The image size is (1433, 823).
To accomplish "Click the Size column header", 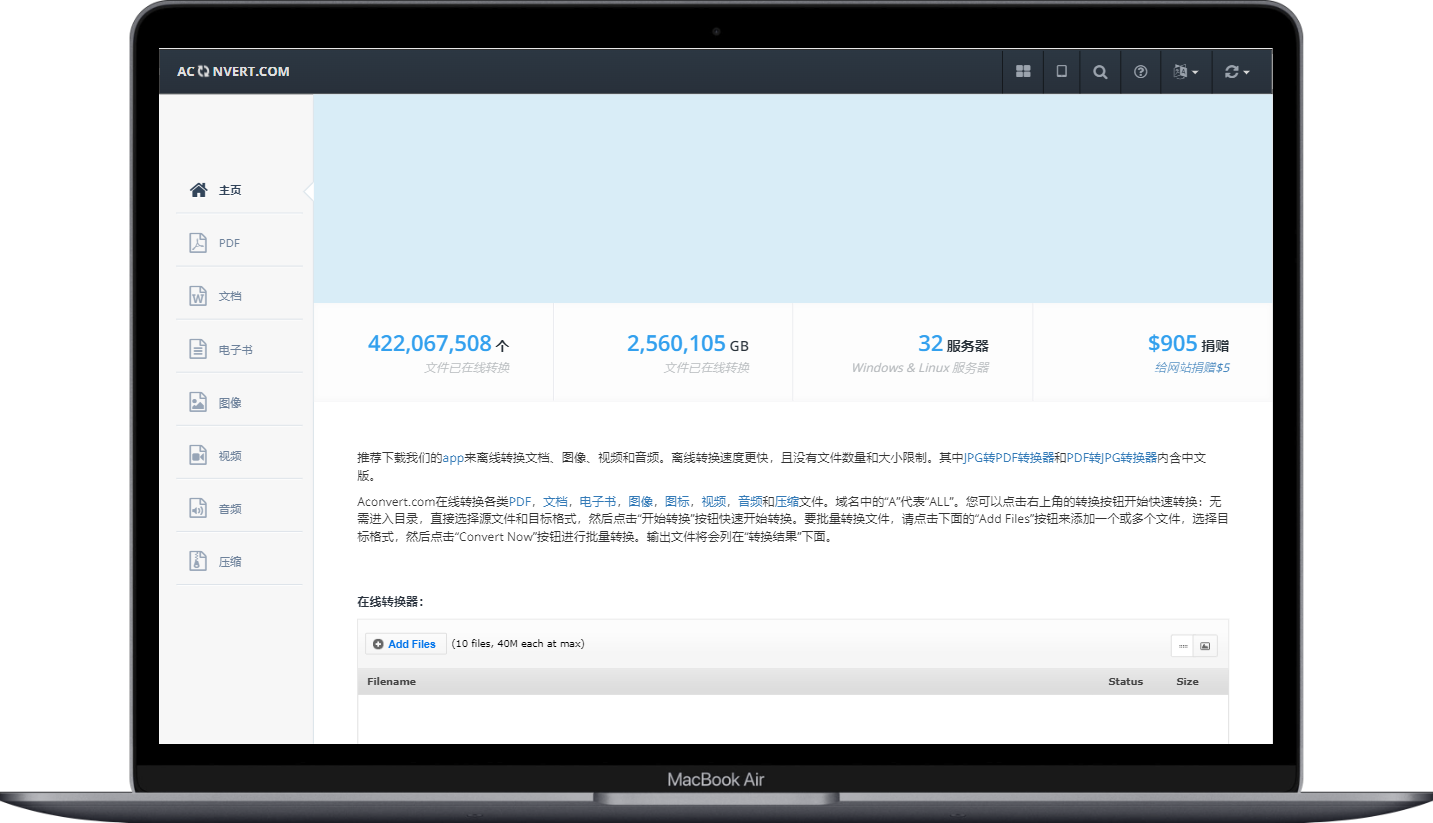I will tap(1187, 682).
